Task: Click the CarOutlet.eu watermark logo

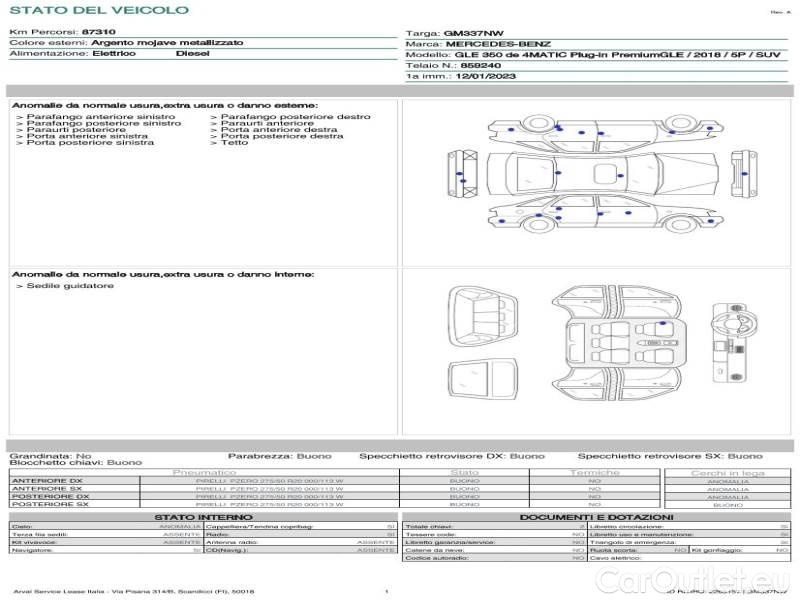Action: coord(693,580)
